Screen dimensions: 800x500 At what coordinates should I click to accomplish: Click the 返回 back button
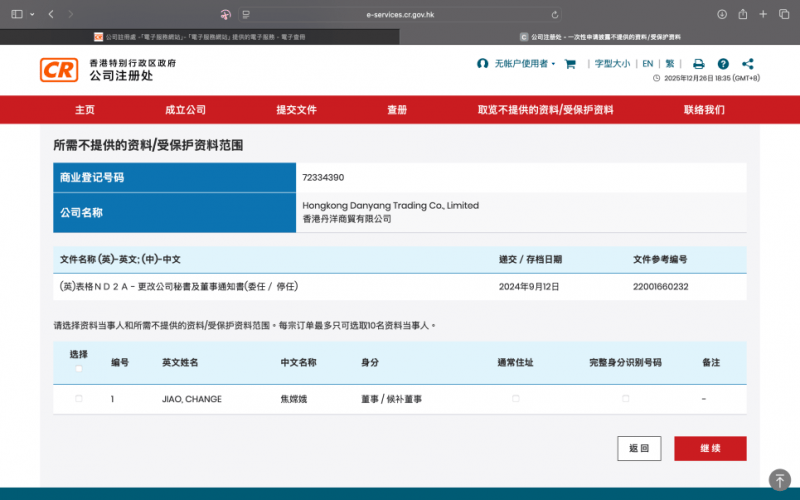[639, 449]
